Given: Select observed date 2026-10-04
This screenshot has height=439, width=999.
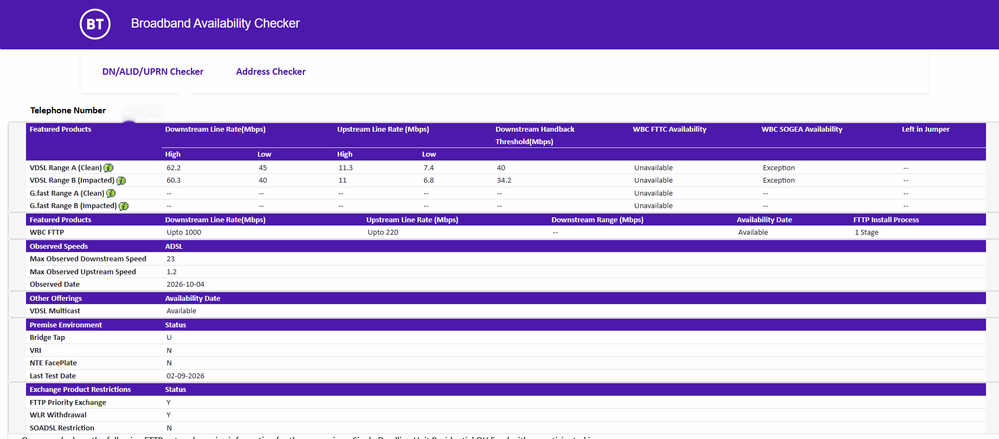Looking at the screenshot, I should [x=185, y=284].
